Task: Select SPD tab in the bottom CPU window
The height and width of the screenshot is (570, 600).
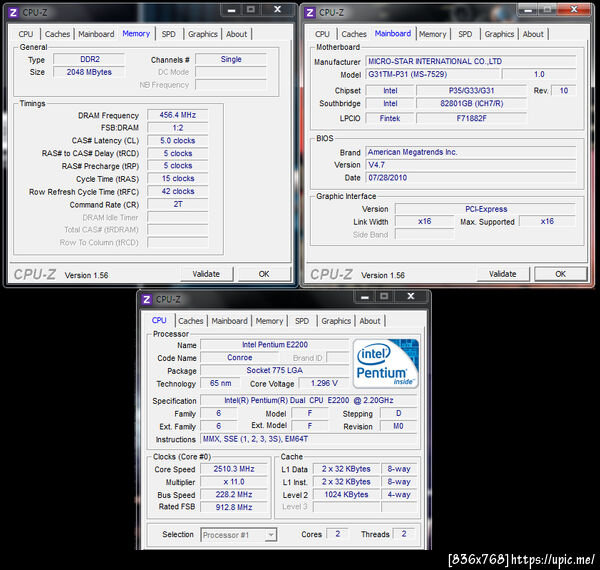Action: 302,321
